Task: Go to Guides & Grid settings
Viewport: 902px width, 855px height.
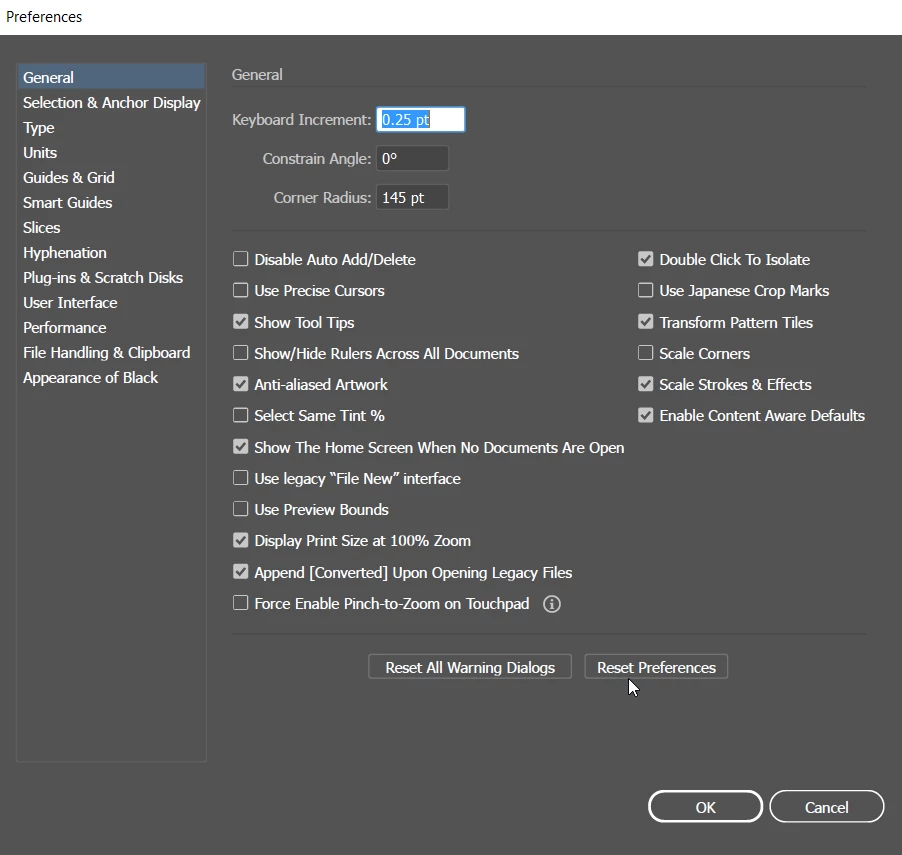Action: click(111, 177)
